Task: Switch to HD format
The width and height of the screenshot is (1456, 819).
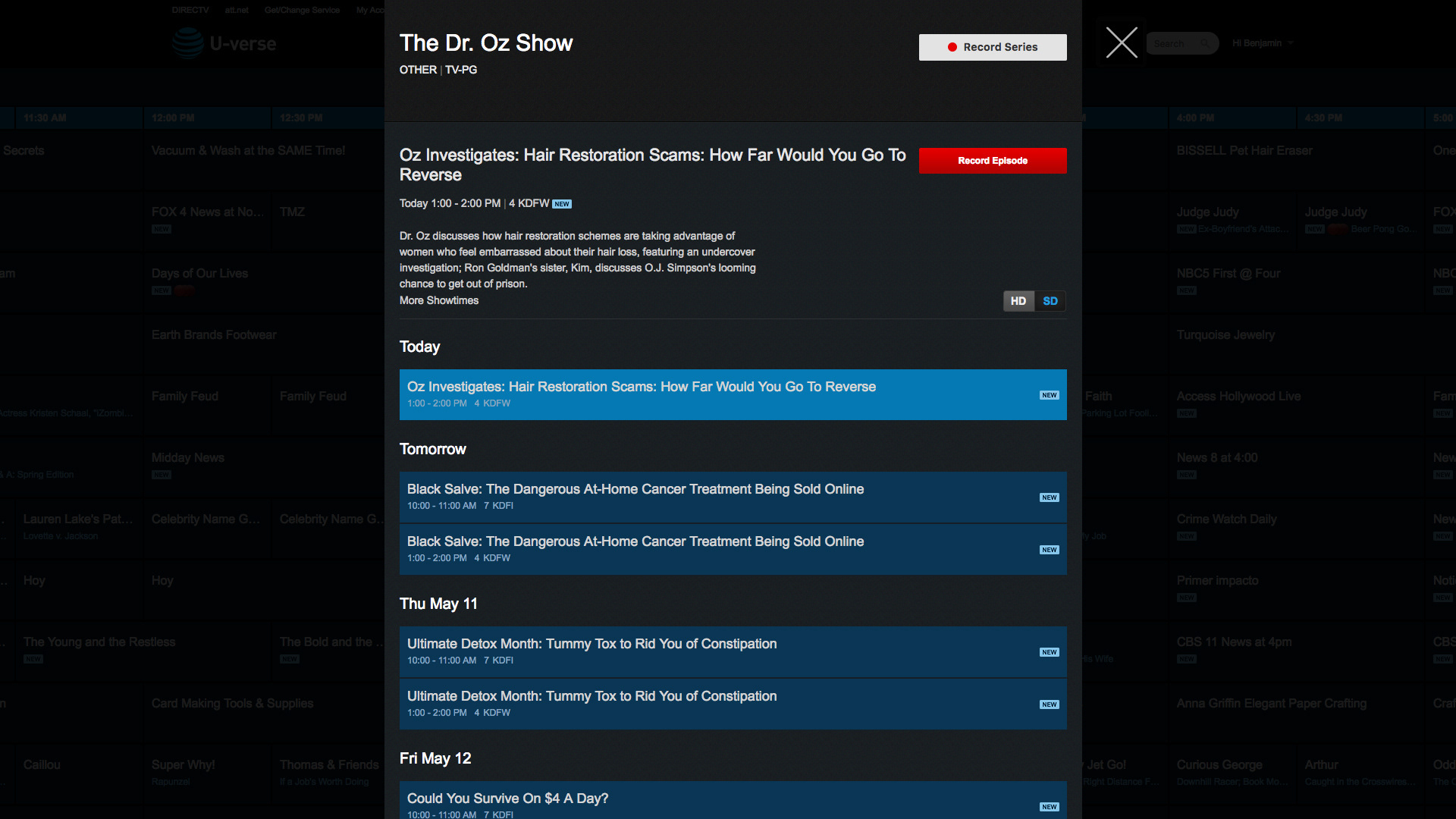Action: coord(1018,301)
